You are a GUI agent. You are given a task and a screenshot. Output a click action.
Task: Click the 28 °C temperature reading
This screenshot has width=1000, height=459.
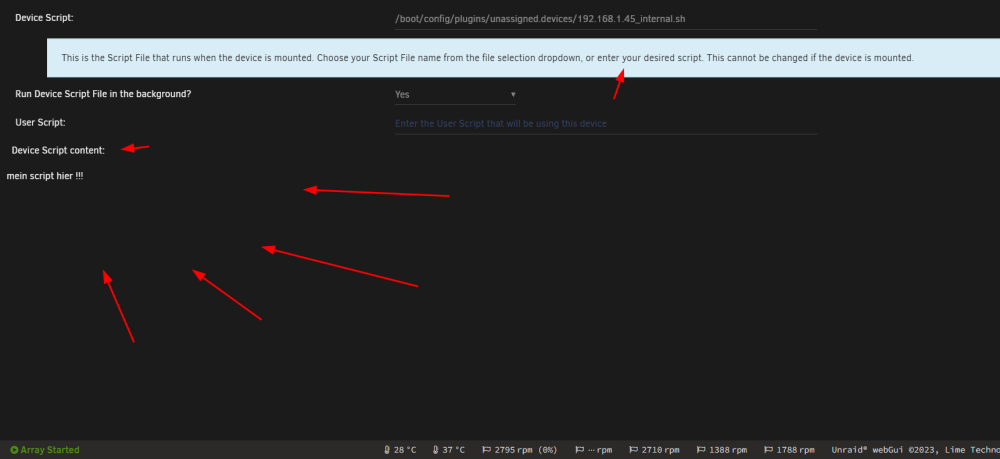point(405,450)
